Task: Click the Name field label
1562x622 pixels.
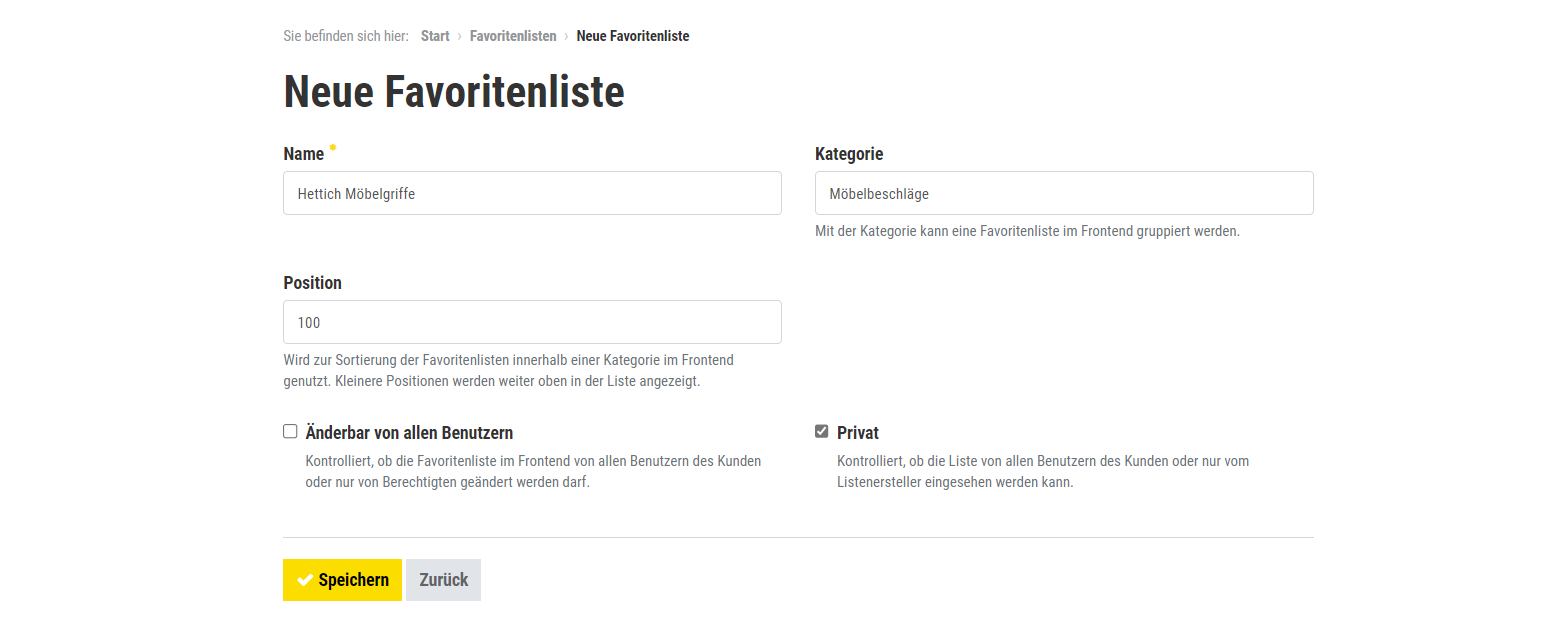Action: [x=304, y=154]
